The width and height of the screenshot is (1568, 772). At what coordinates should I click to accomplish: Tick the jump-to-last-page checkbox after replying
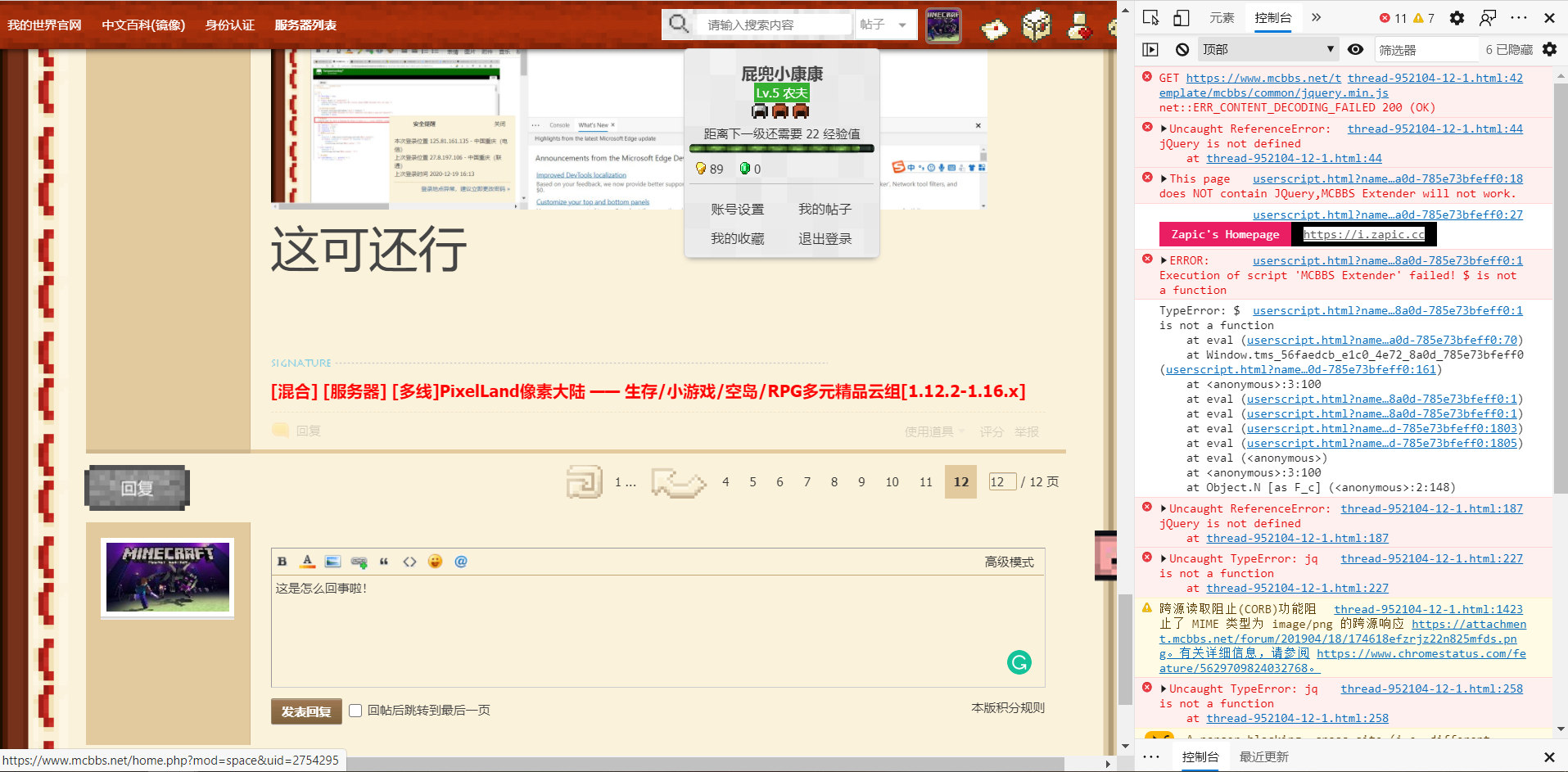pyautogui.click(x=355, y=711)
